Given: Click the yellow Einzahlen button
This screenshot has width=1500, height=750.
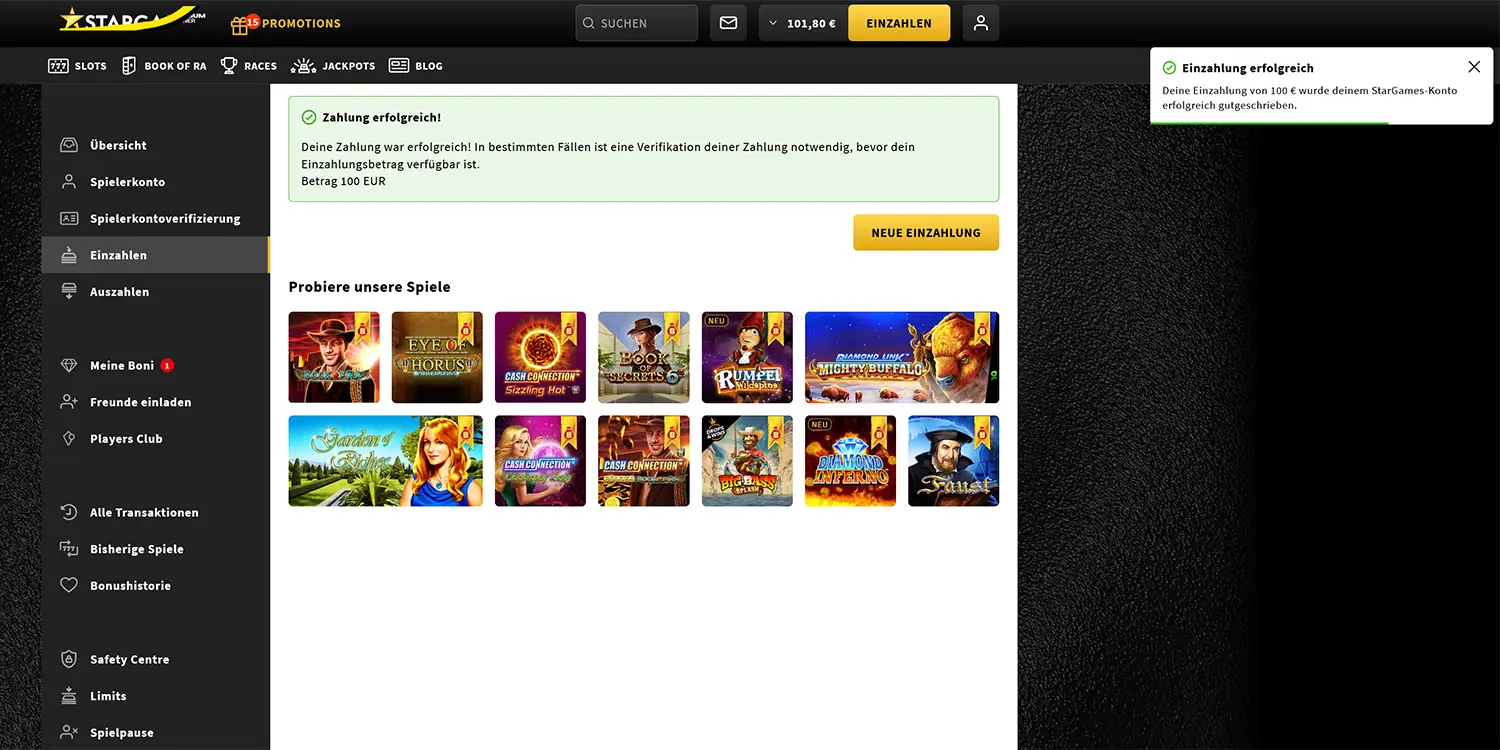Looking at the screenshot, I should pos(899,23).
